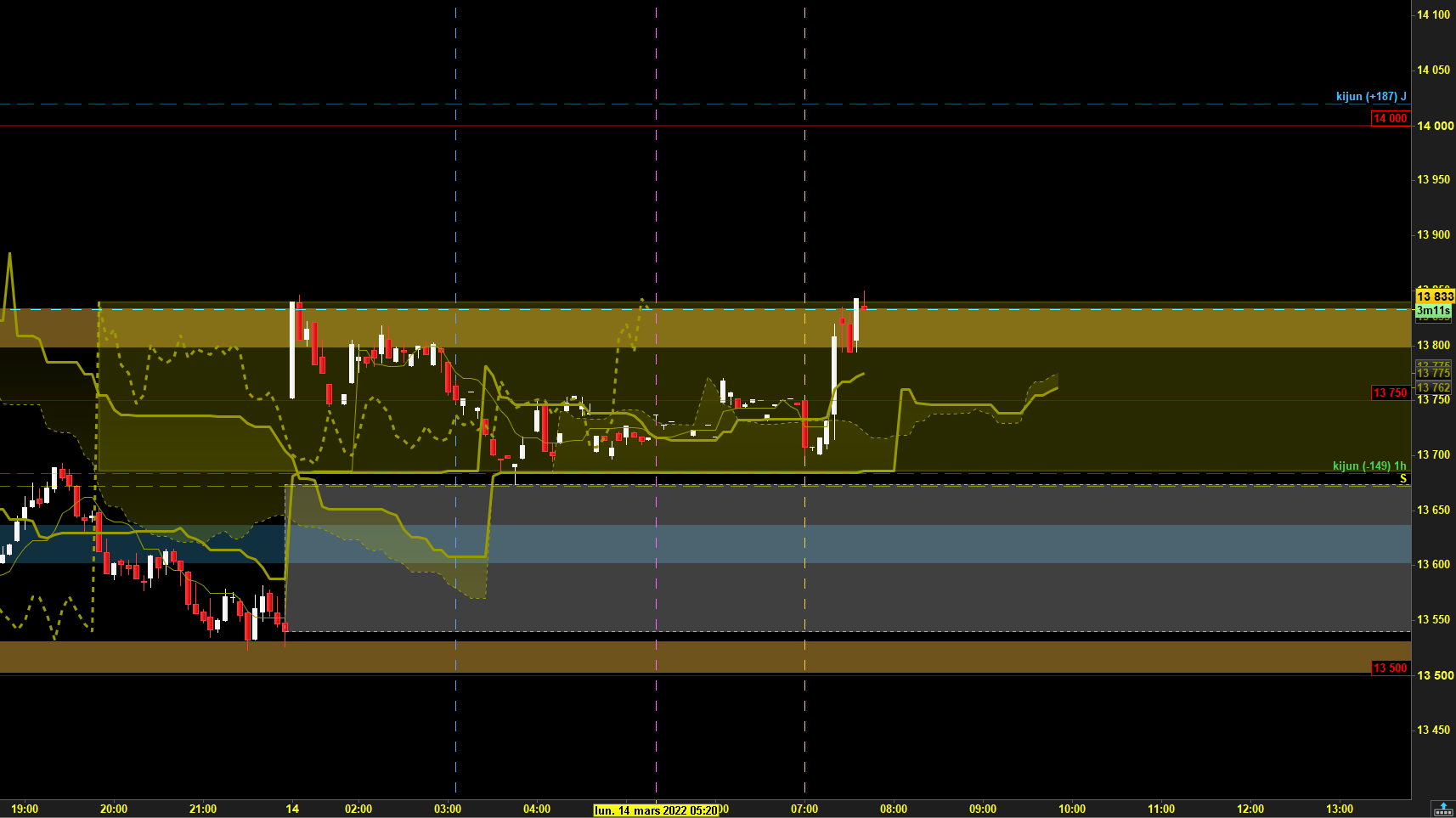Viewport: 1456px width, 818px height.
Task: Click the 08:00 time axis label
Action: point(894,810)
